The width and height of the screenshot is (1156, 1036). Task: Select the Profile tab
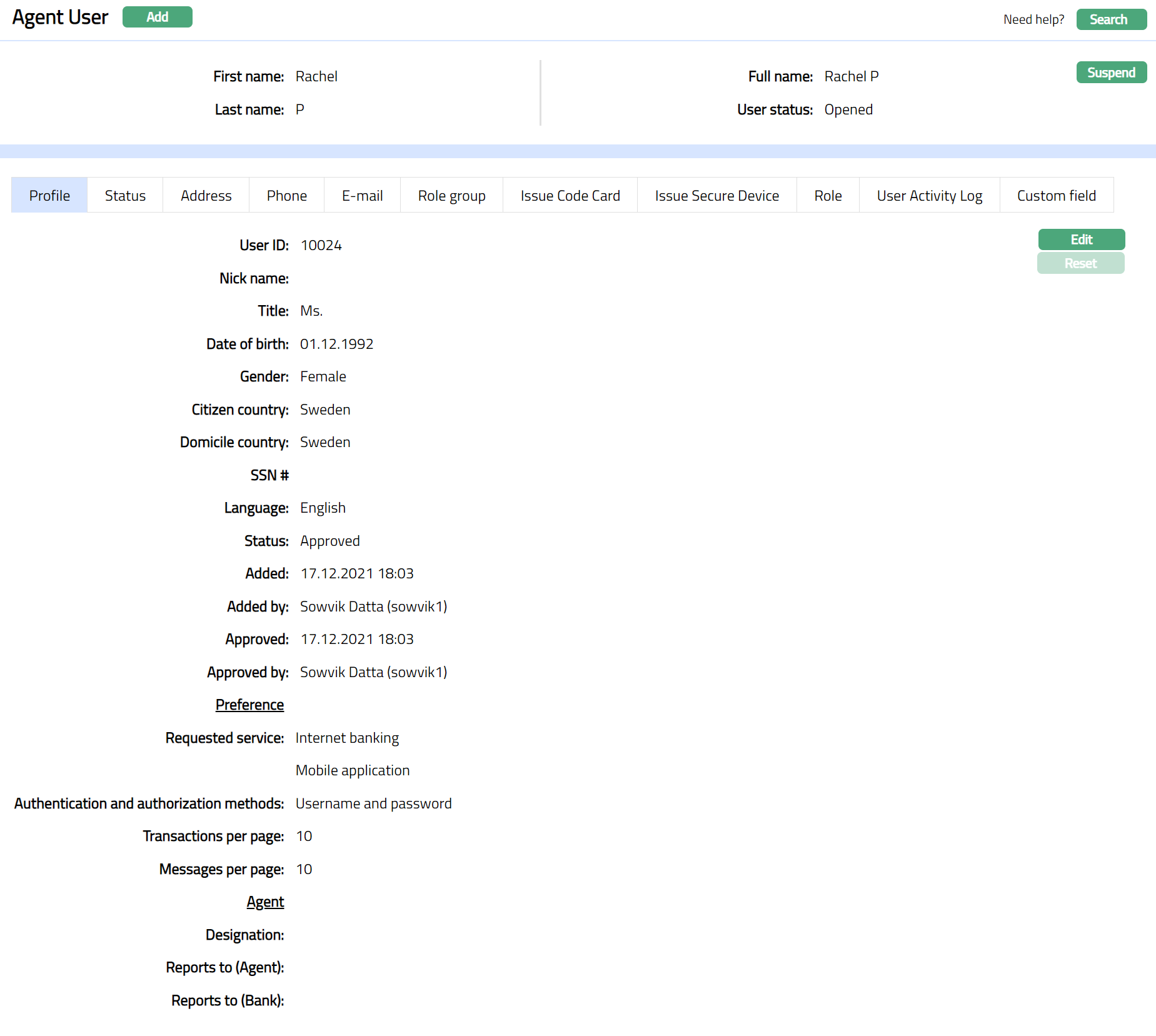tap(49, 196)
